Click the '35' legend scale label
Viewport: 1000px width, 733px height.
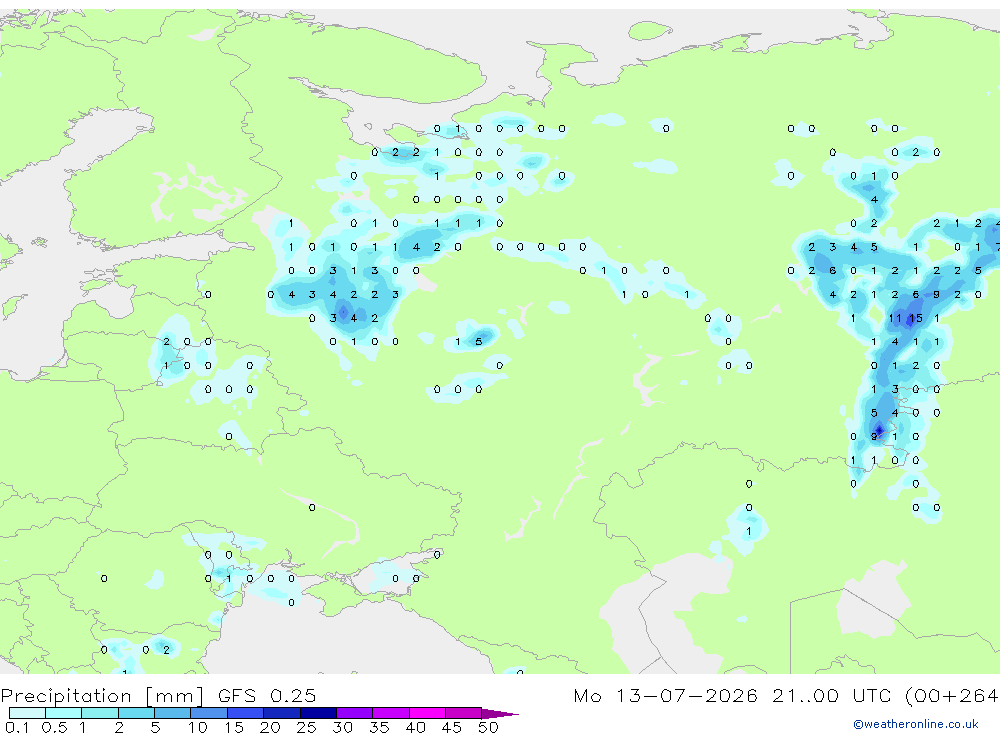pos(379,727)
